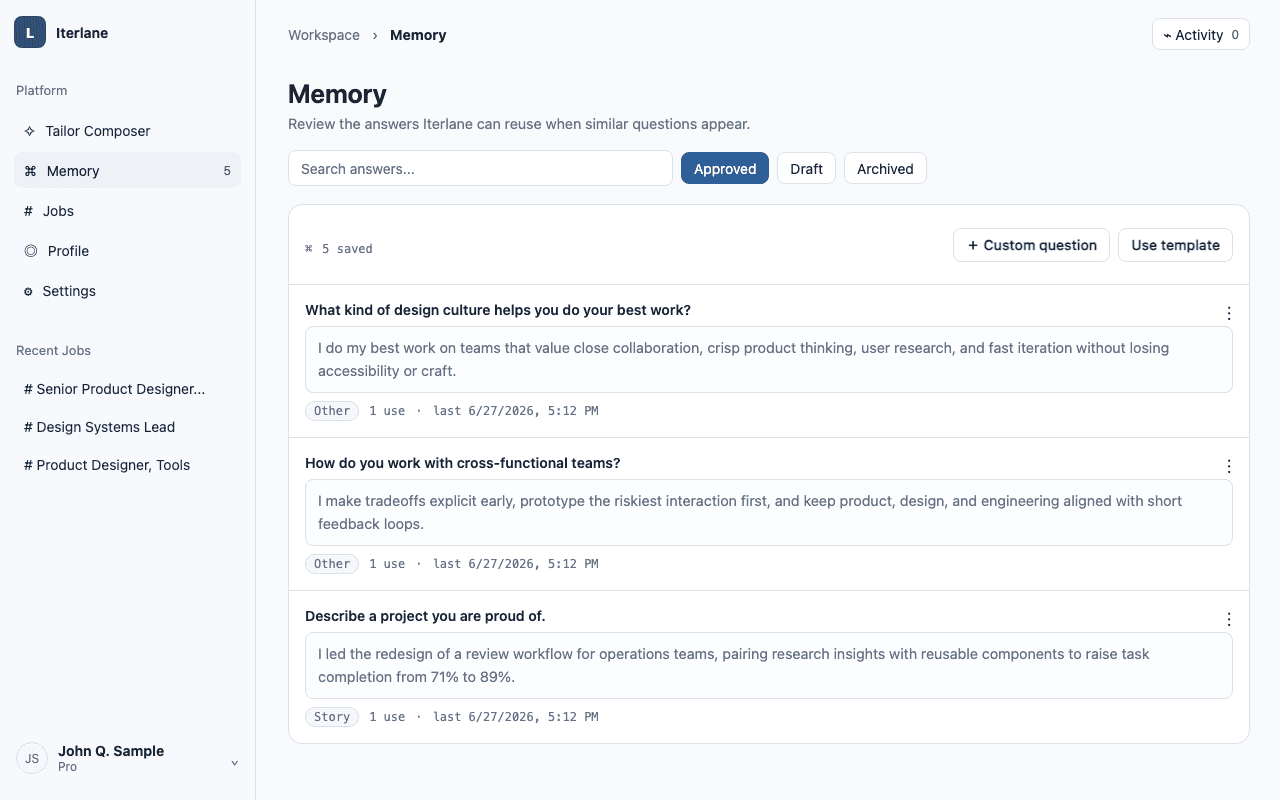Click the Iterlane brand name
Image resolution: width=1280 pixels, height=800 pixels.
coord(82,33)
